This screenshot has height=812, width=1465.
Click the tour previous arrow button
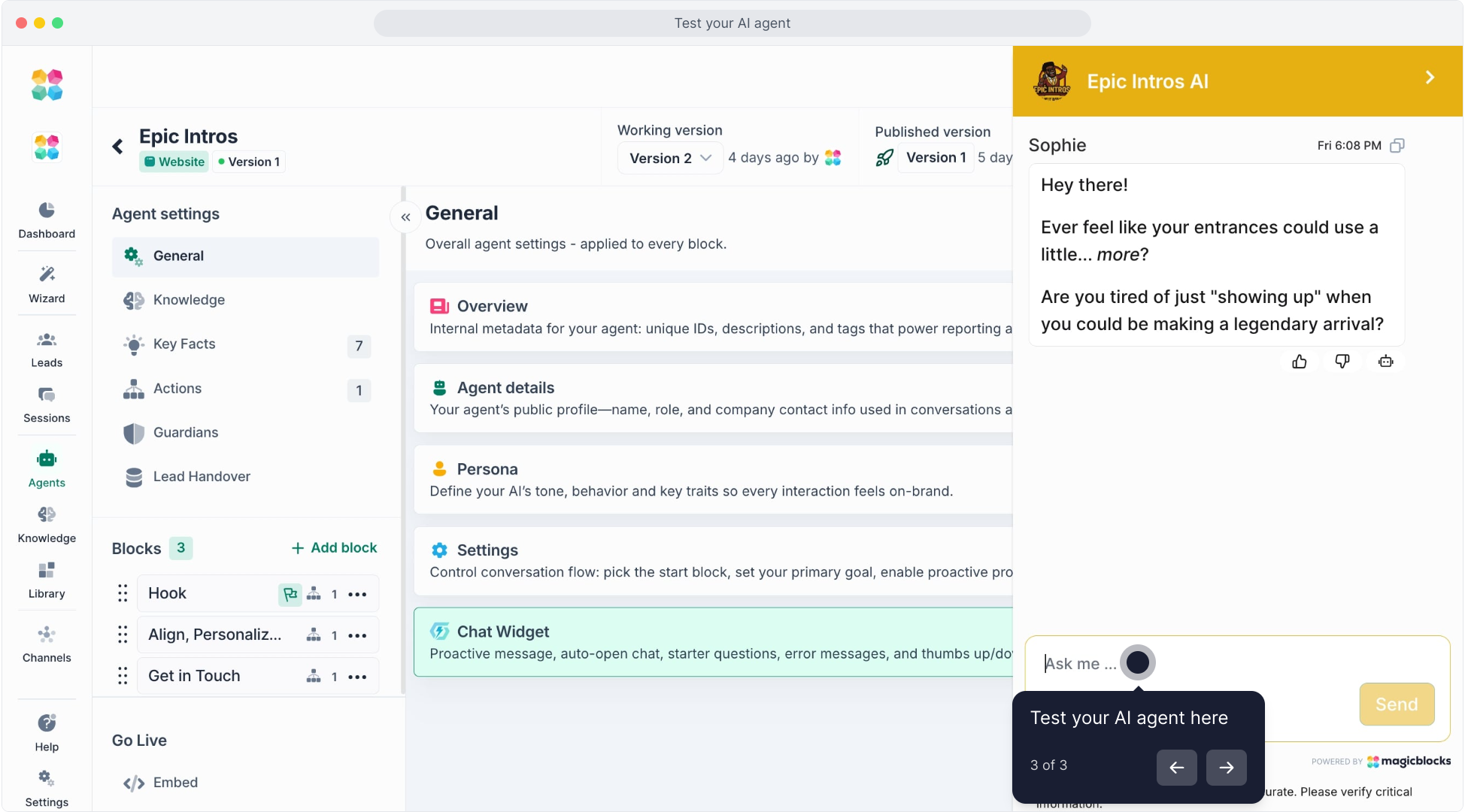coord(1176,767)
